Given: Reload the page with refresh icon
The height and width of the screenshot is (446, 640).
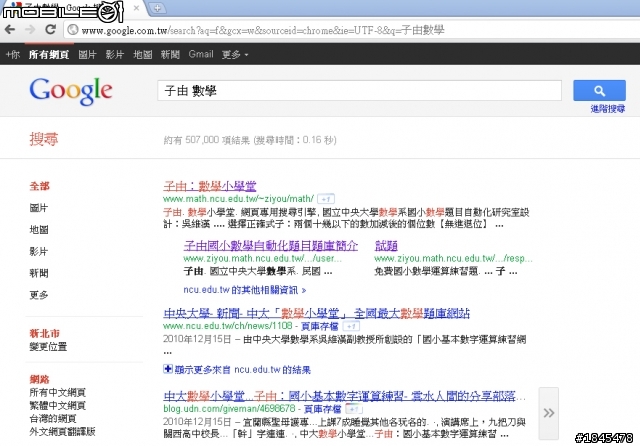Looking at the screenshot, I should tap(50, 29).
